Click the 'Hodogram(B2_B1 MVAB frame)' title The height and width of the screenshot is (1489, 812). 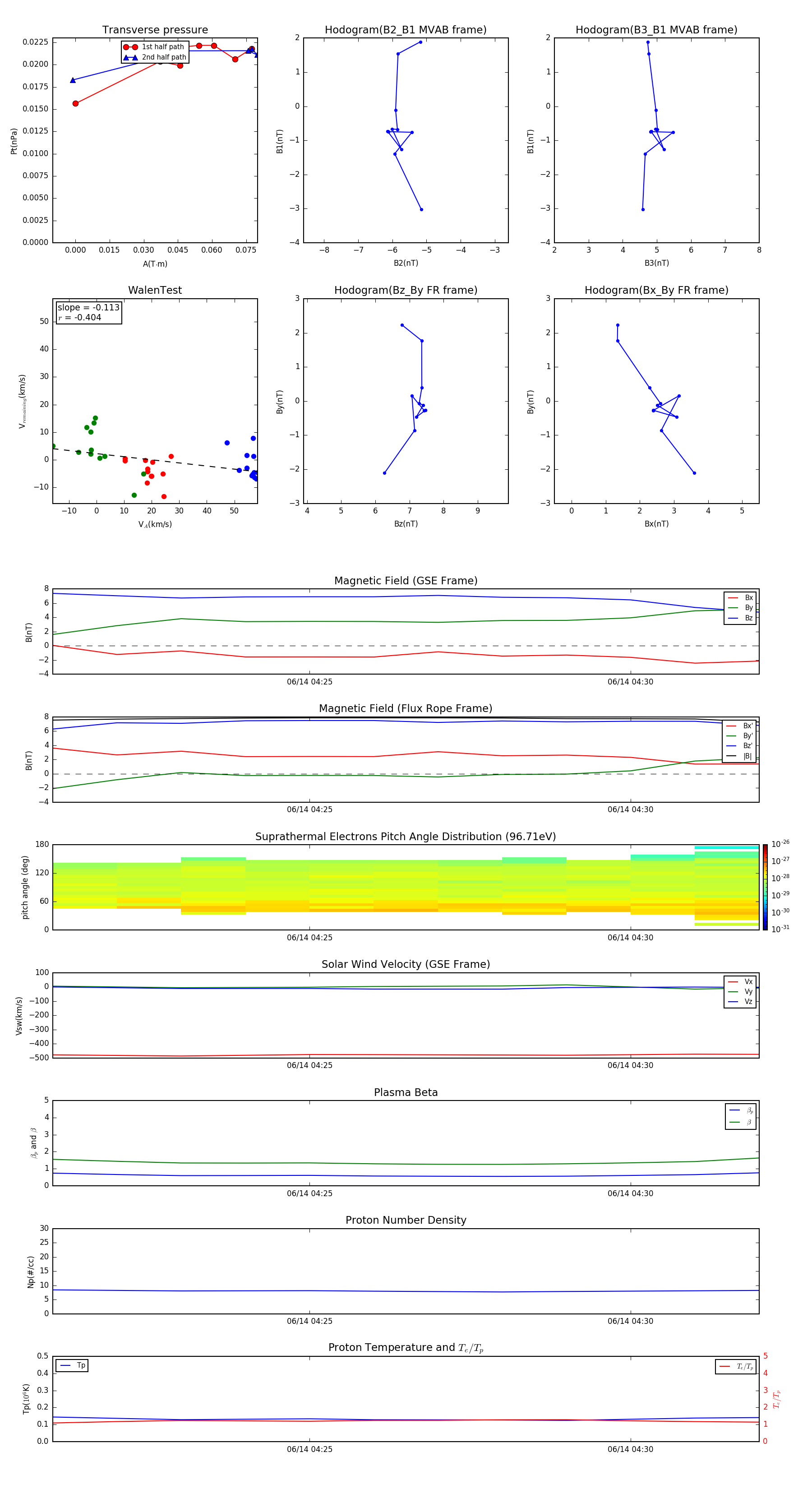point(406,30)
